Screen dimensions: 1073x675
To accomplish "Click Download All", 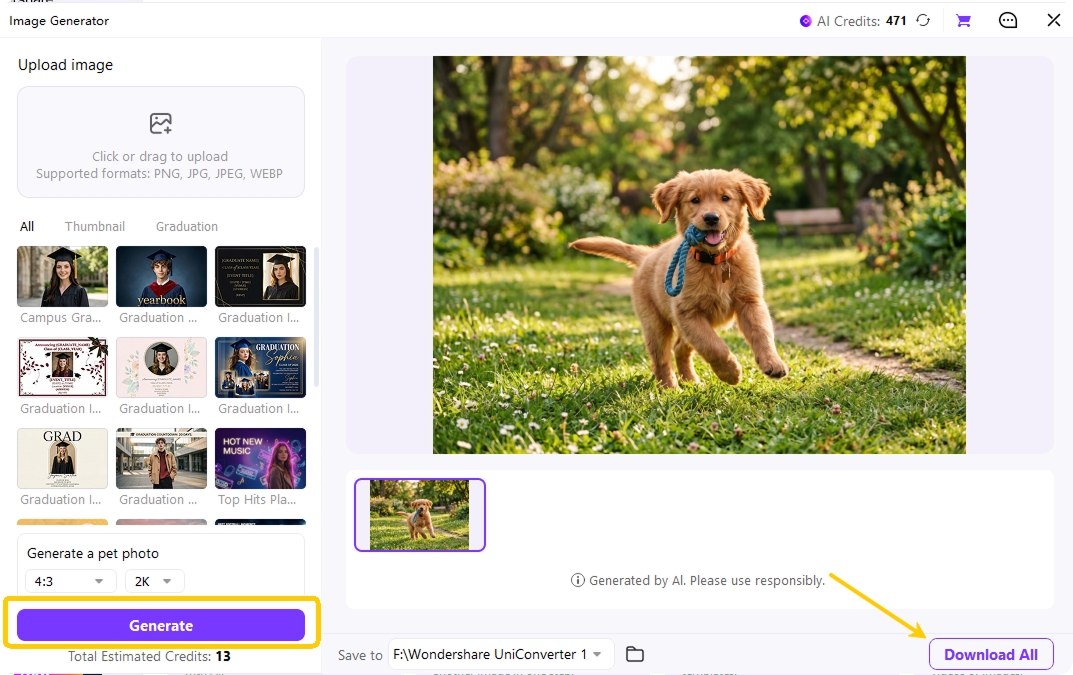I will [x=991, y=654].
